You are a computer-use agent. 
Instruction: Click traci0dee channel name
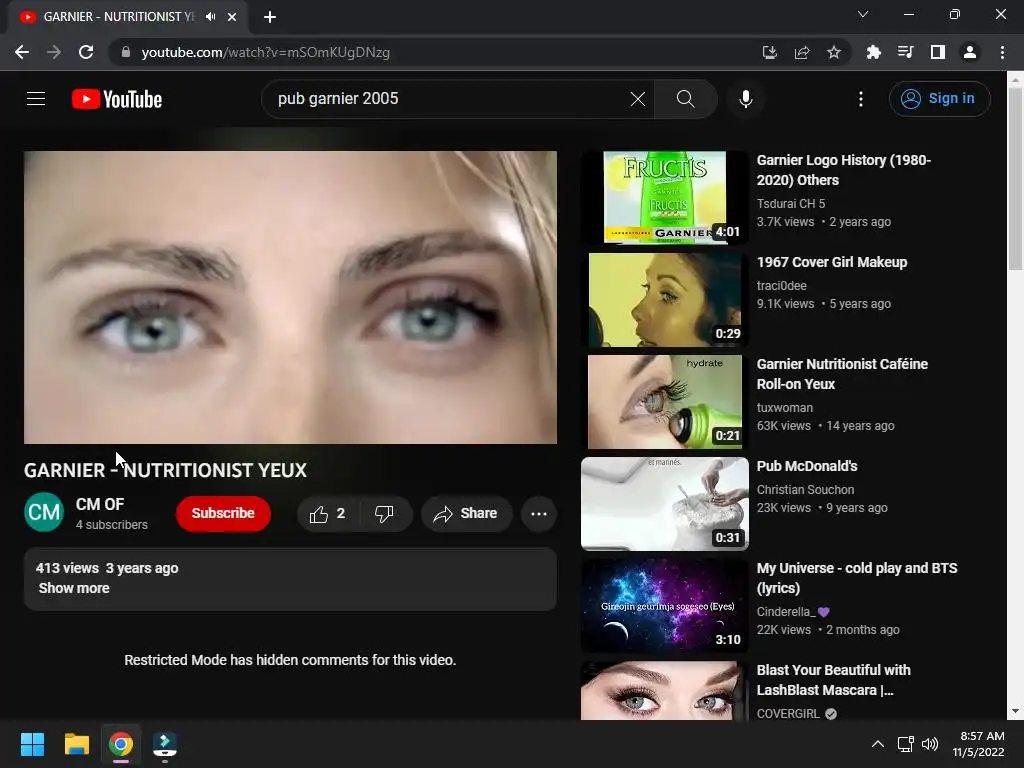[782, 285]
